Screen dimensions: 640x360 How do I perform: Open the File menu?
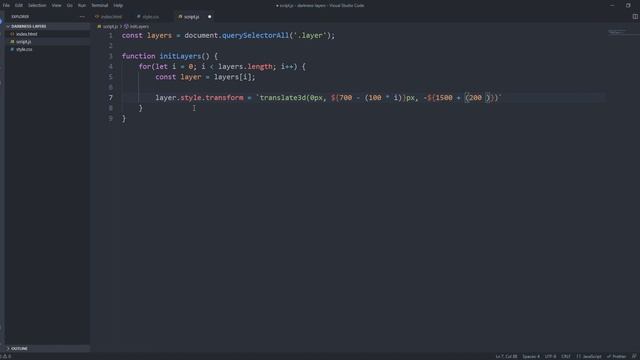tap(6, 5)
